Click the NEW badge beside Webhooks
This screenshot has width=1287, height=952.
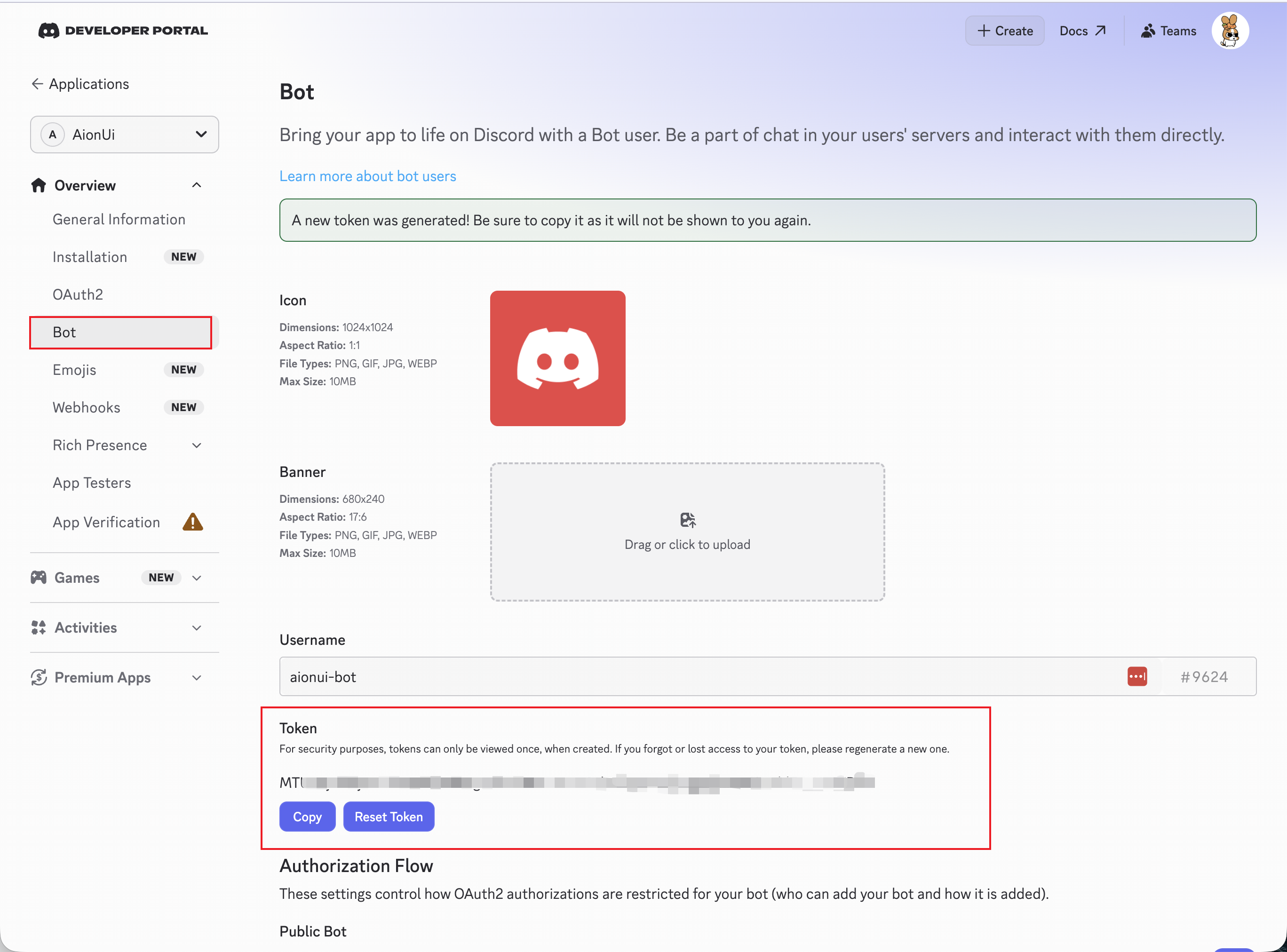pos(184,407)
